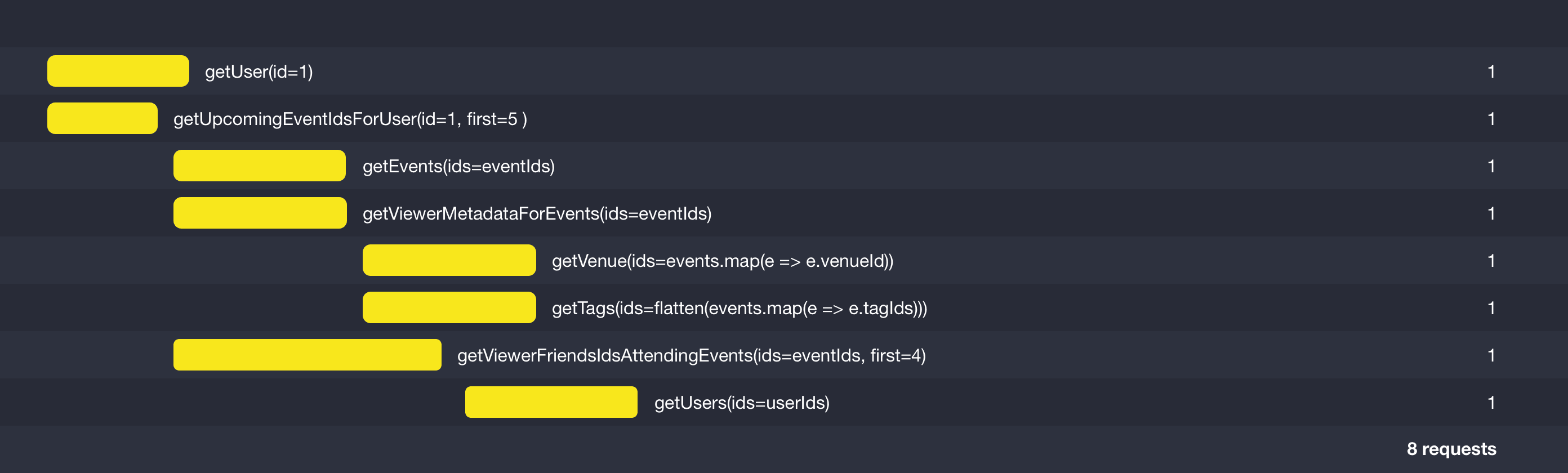Image resolution: width=1568 pixels, height=473 pixels.
Task: Select the getVenue(ids=events.map…) request text
Action: pyautogui.click(x=723, y=261)
